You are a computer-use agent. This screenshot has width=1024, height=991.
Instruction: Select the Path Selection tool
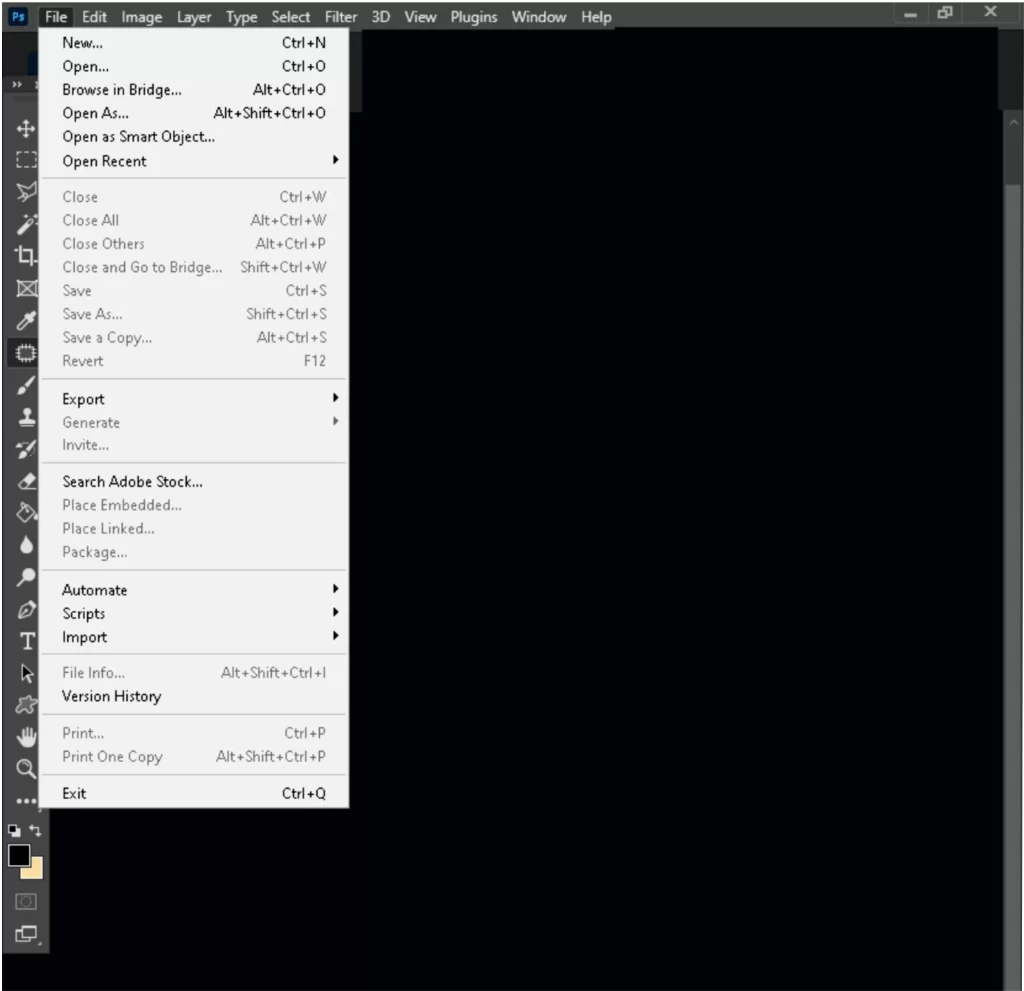point(26,673)
